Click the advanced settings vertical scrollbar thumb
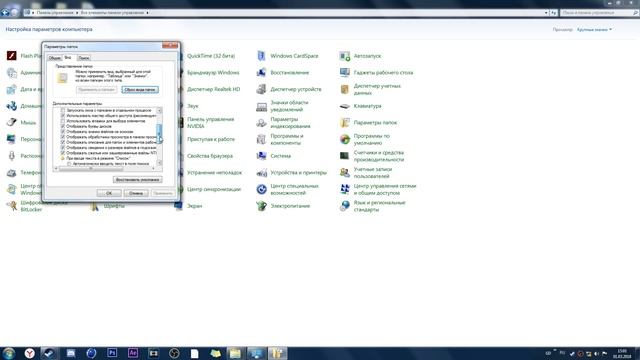Viewport: 640px width, 360px height. tap(159, 133)
